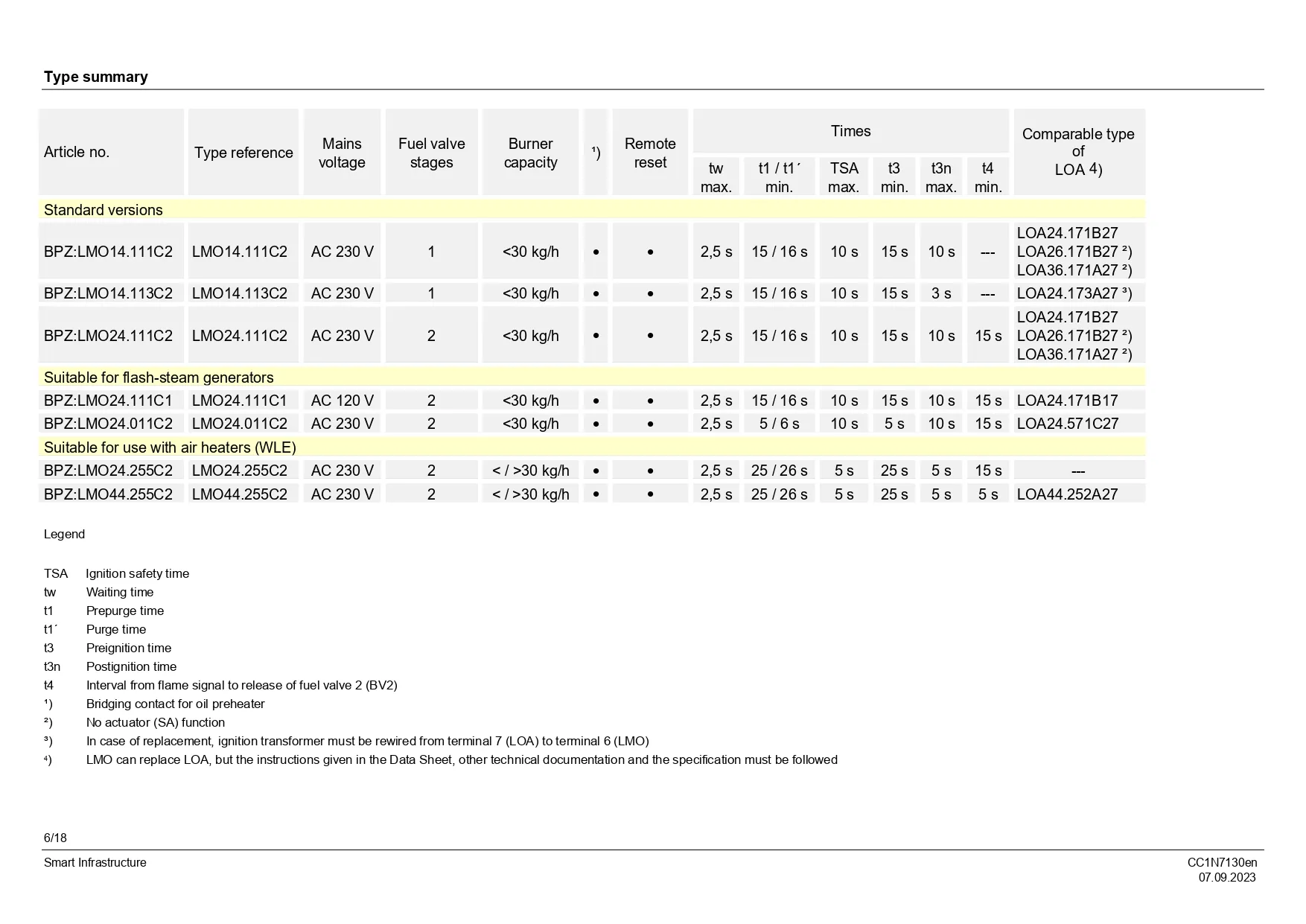The height and width of the screenshot is (924, 1306).
Task: Select article number BPZ:LMO44.255C2
Action: 108,494
